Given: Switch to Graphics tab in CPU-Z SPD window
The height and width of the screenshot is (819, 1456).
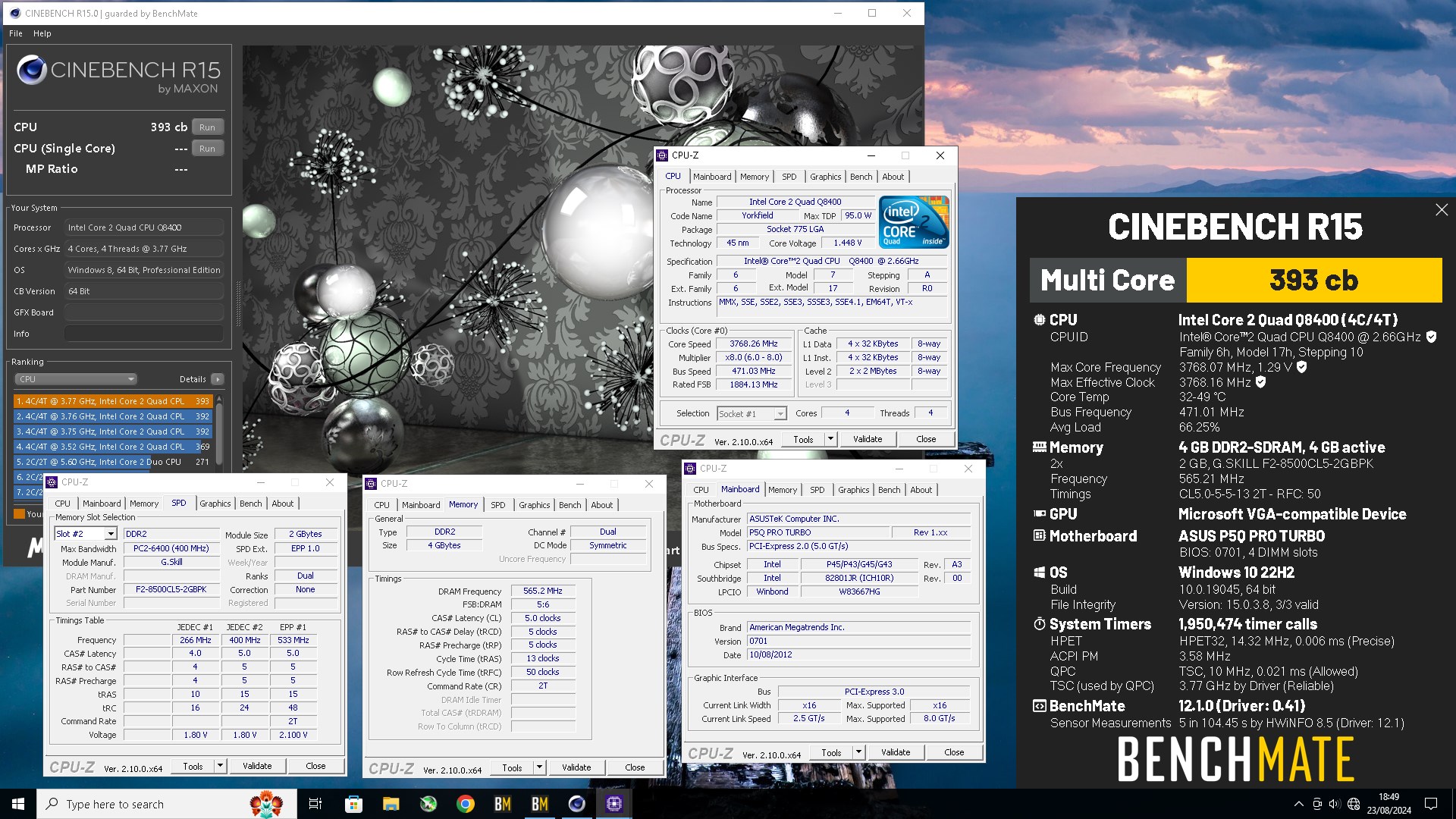Looking at the screenshot, I should [x=215, y=504].
